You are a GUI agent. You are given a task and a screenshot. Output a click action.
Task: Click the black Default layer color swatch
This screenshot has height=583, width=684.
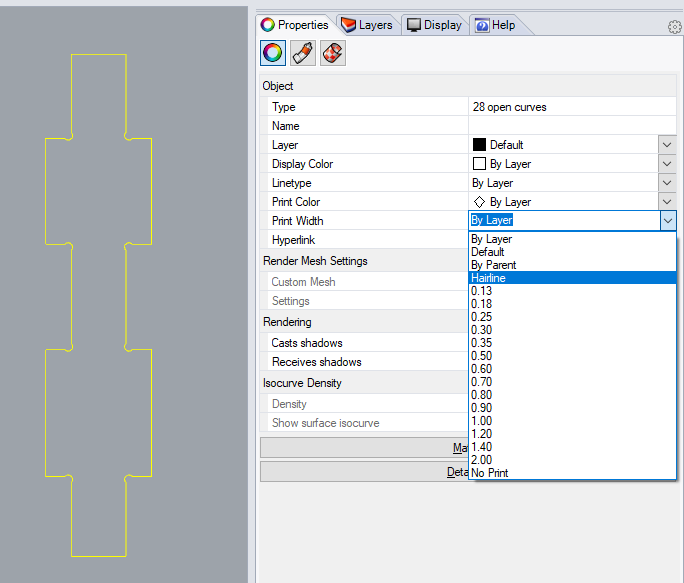479,145
